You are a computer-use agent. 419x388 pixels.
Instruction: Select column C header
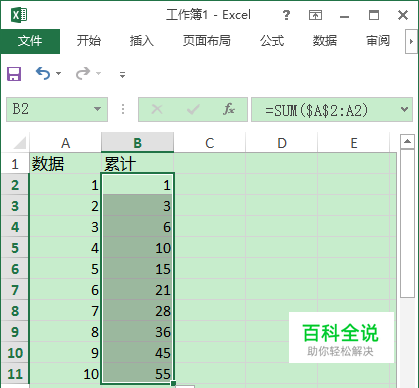coord(209,143)
